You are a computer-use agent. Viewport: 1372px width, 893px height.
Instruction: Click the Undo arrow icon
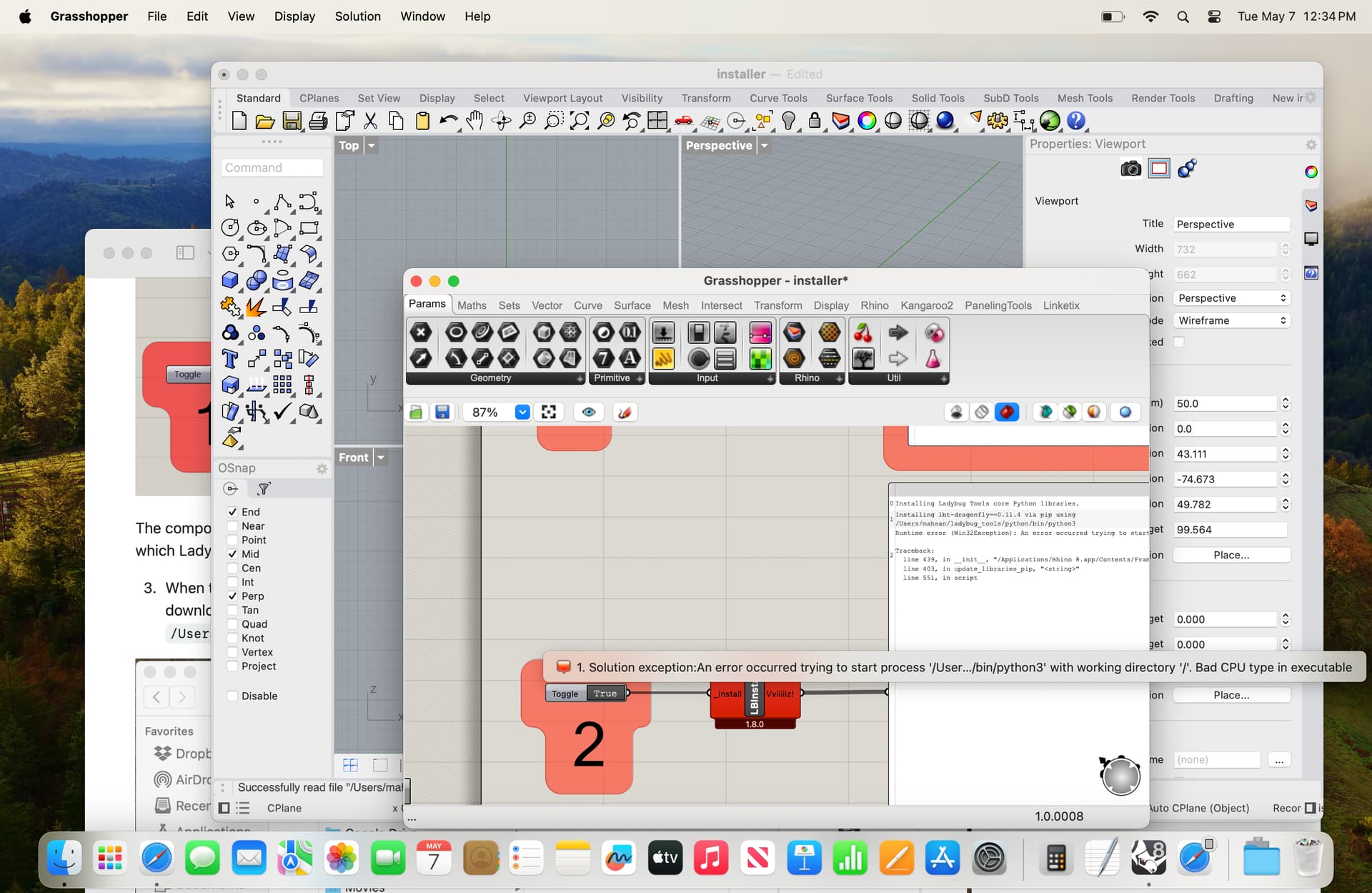pos(449,121)
